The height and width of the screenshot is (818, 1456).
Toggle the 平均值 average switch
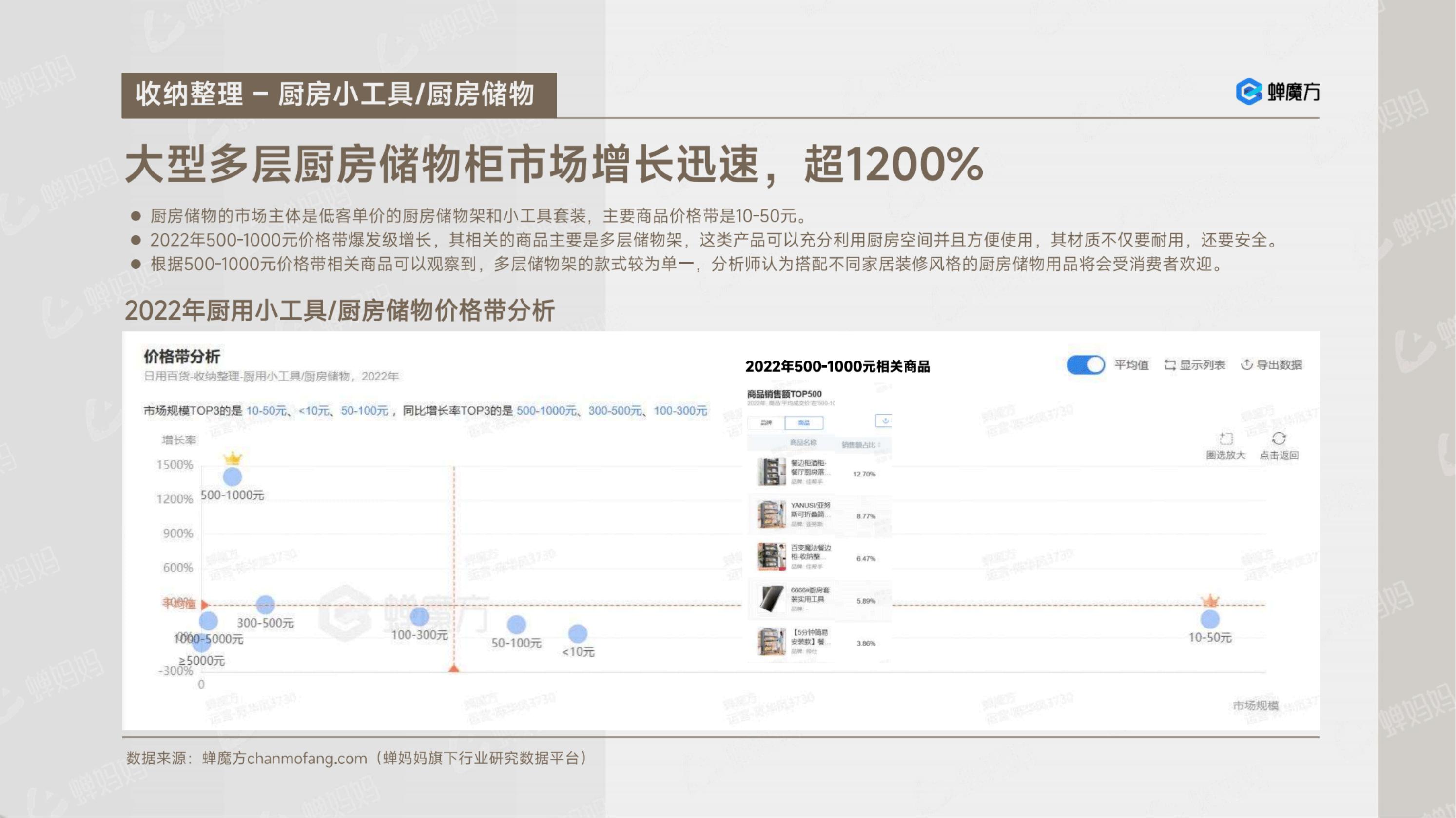coord(1085,365)
